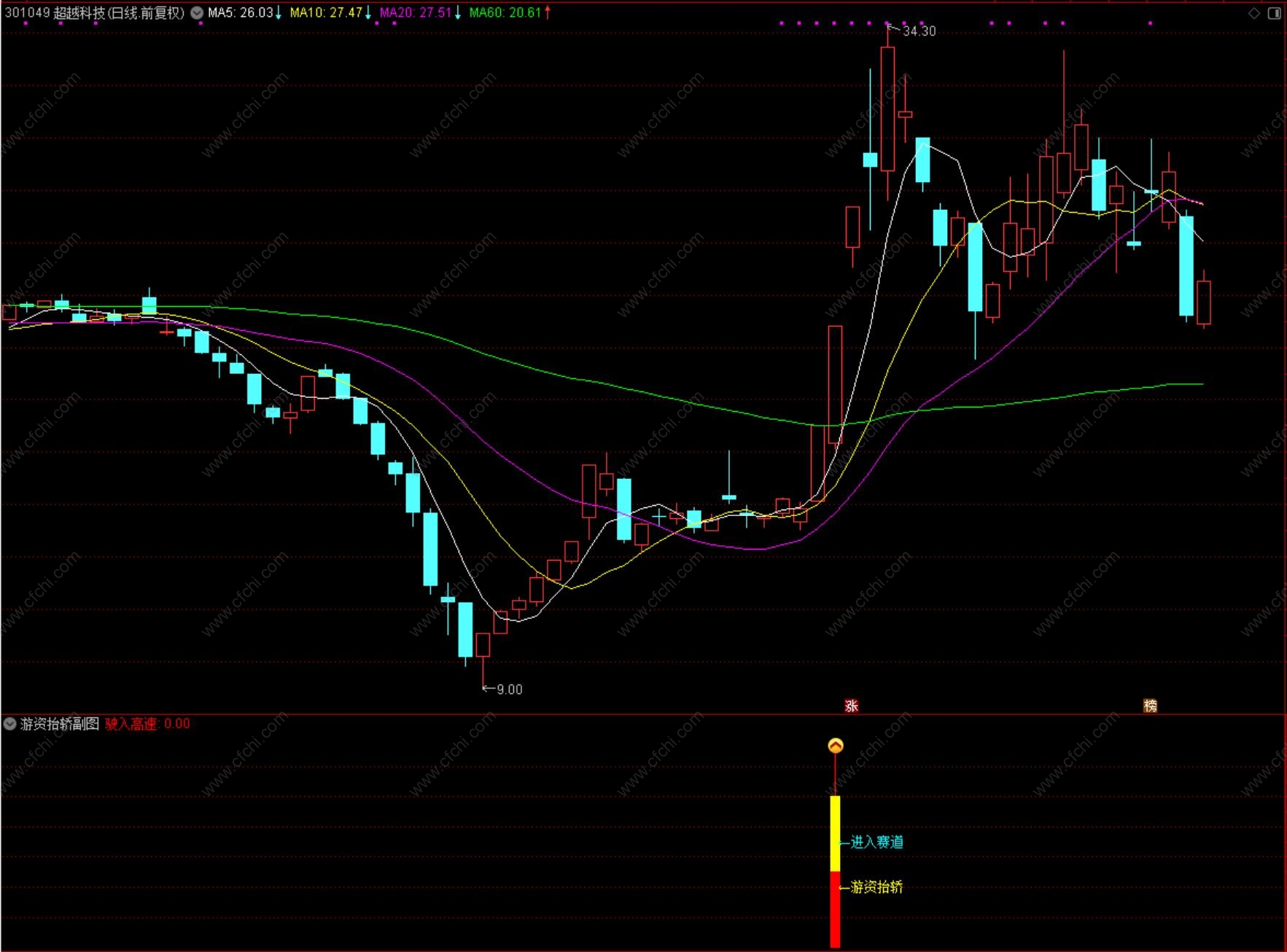Click the 驶入高速: 0.00 value
Image resolution: width=1287 pixels, height=952 pixels.
click(147, 724)
